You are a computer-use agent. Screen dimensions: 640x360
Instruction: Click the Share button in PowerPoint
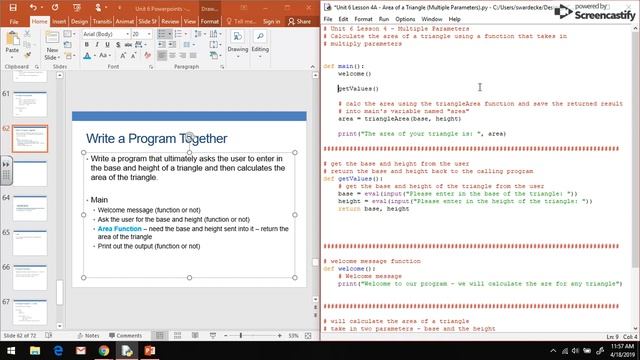point(299,21)
